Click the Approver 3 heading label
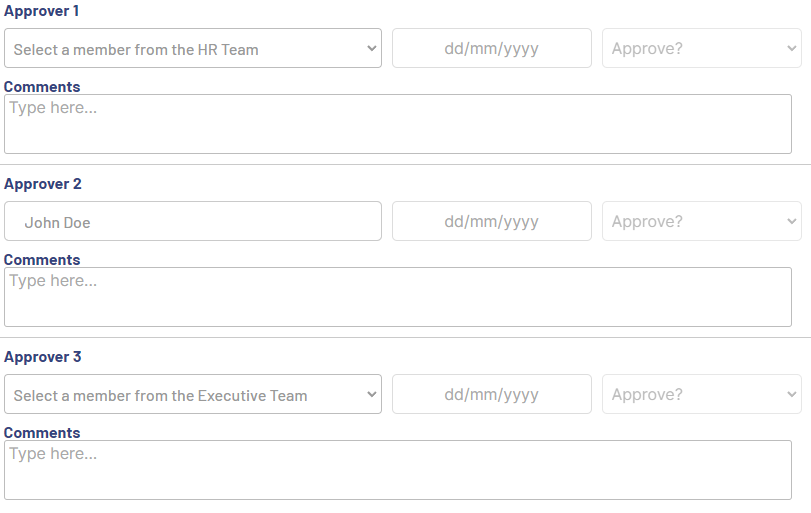 43,357
